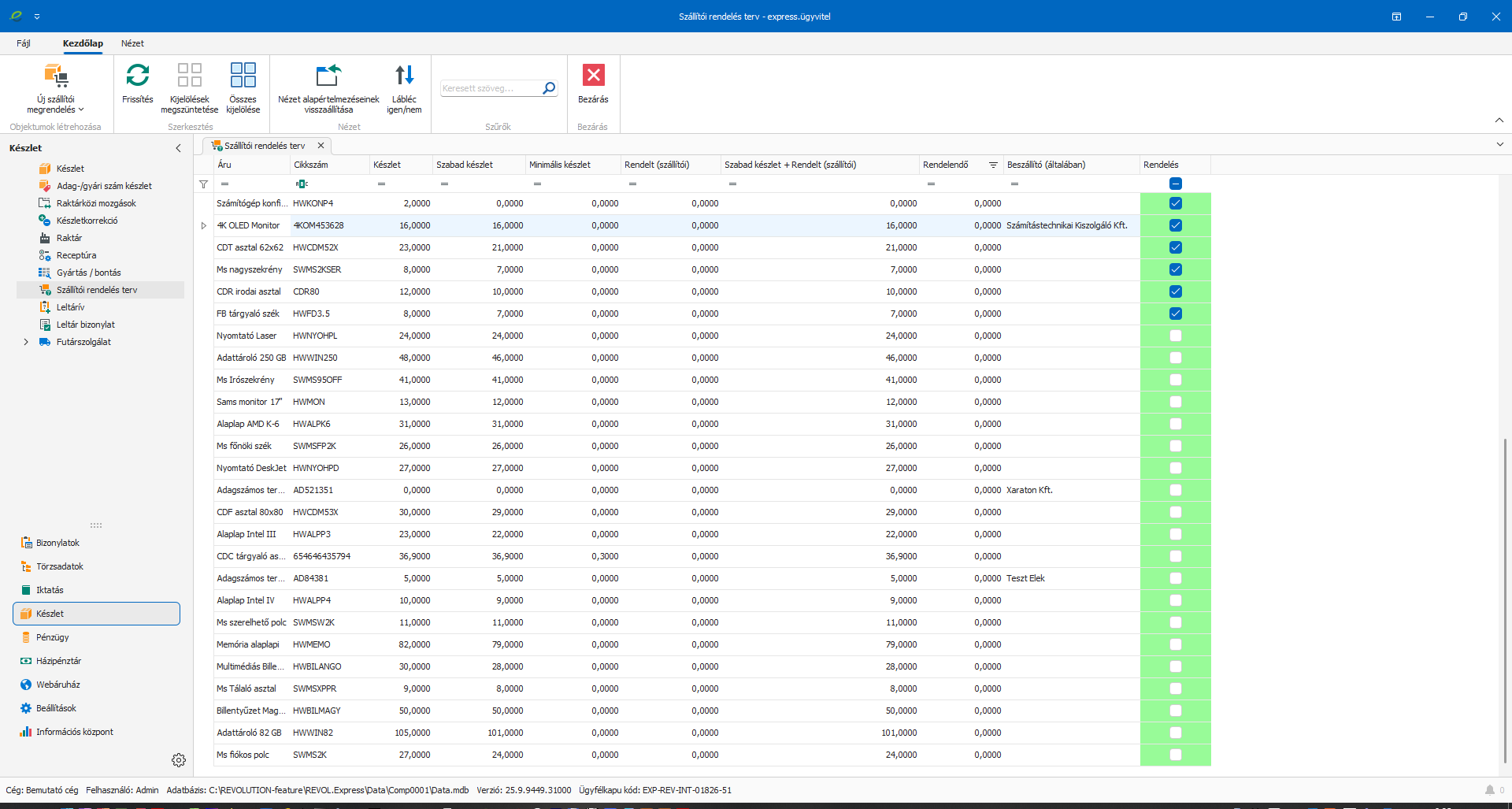Click the Összes kijelölése icon
The image size is (1512, 809).
pyautogui.click(x=243, y=76)
